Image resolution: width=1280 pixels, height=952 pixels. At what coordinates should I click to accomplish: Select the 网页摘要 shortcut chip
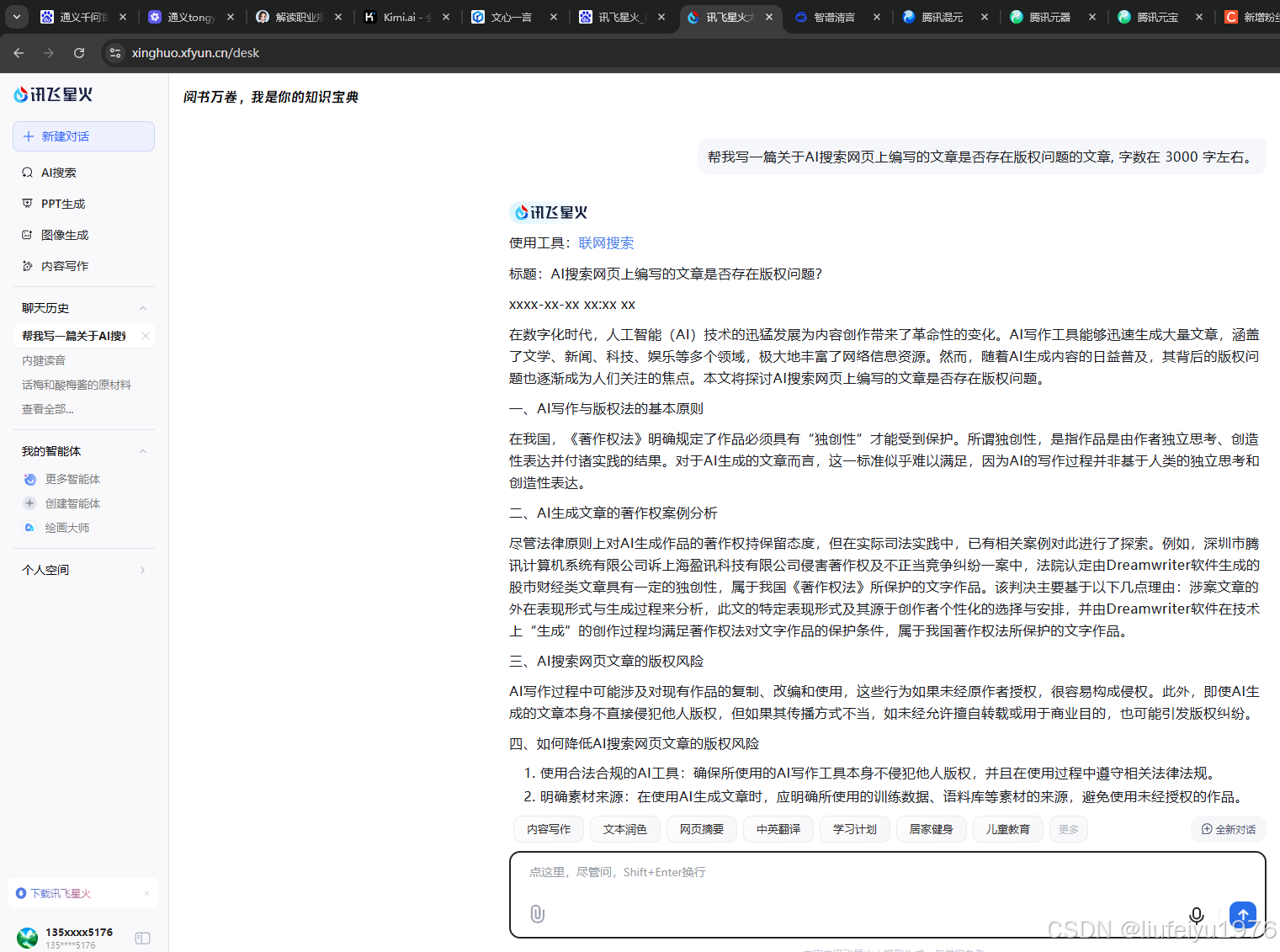[702, 829]
